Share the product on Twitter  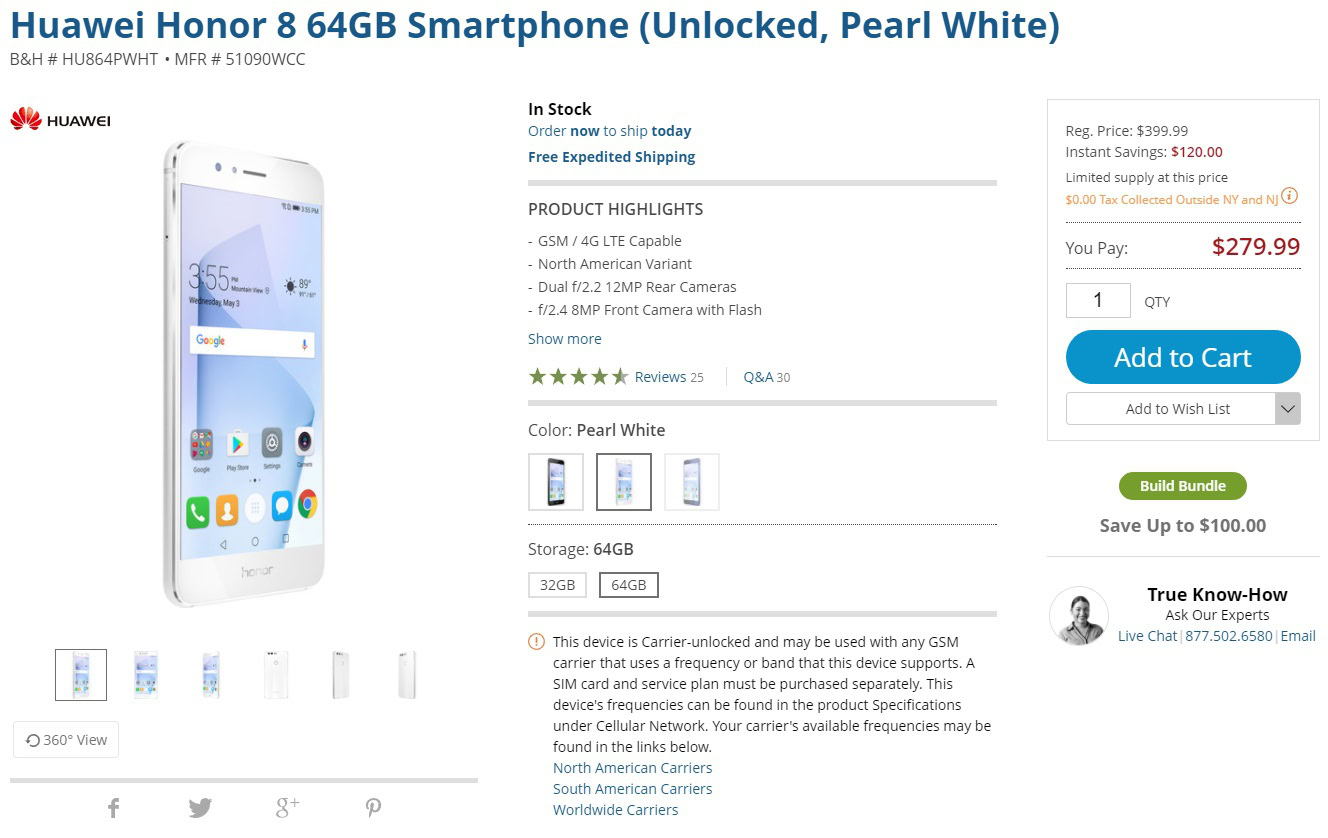[200, 808]
